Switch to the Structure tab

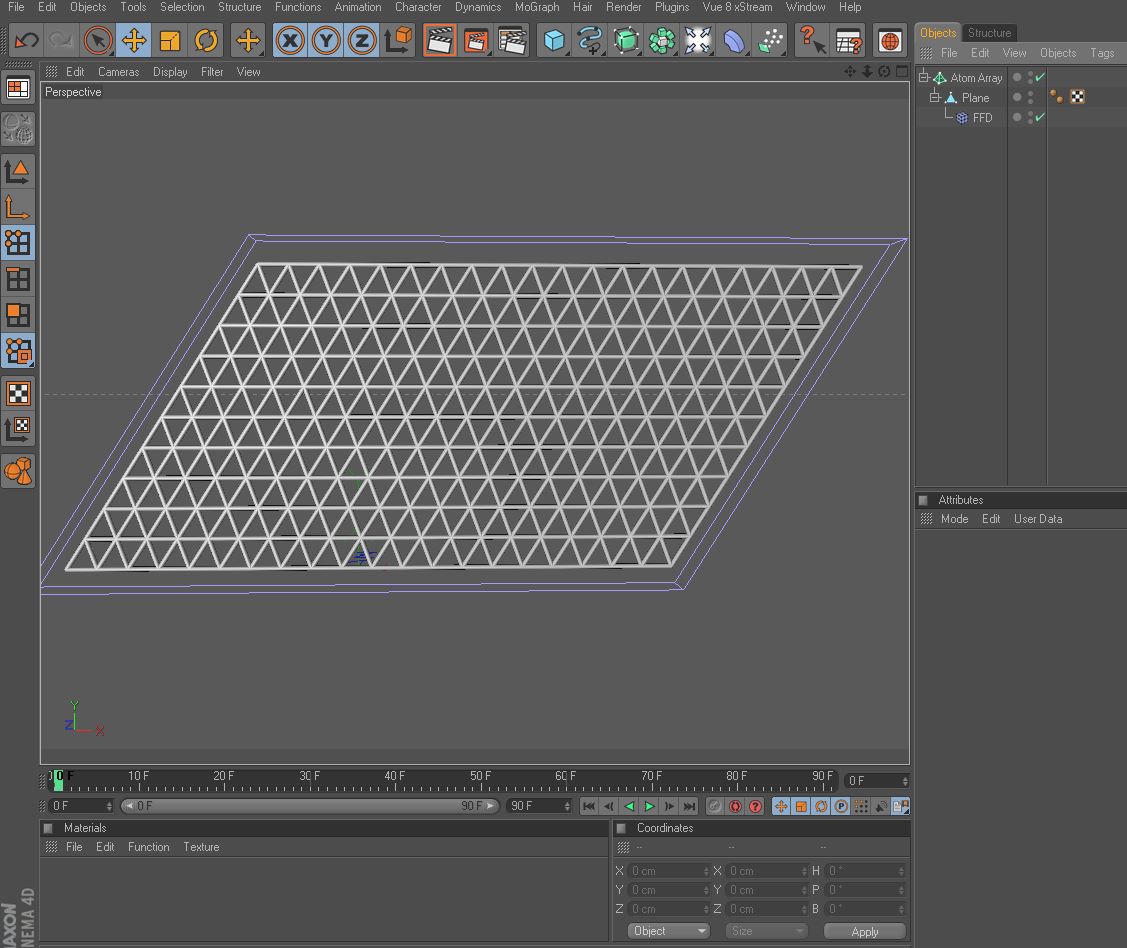pos(989,33)
